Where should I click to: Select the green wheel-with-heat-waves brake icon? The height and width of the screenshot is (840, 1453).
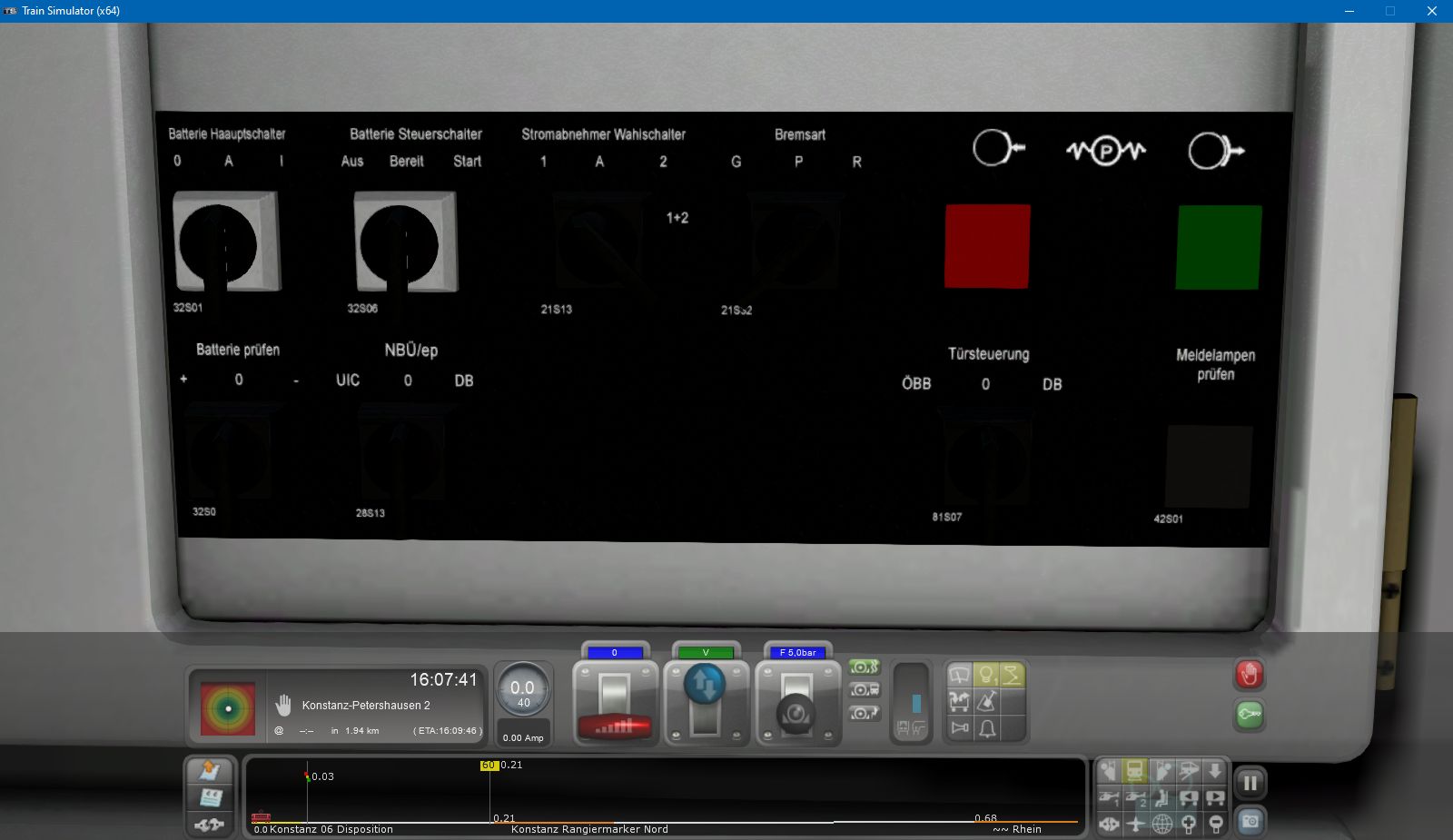[865, 667]
